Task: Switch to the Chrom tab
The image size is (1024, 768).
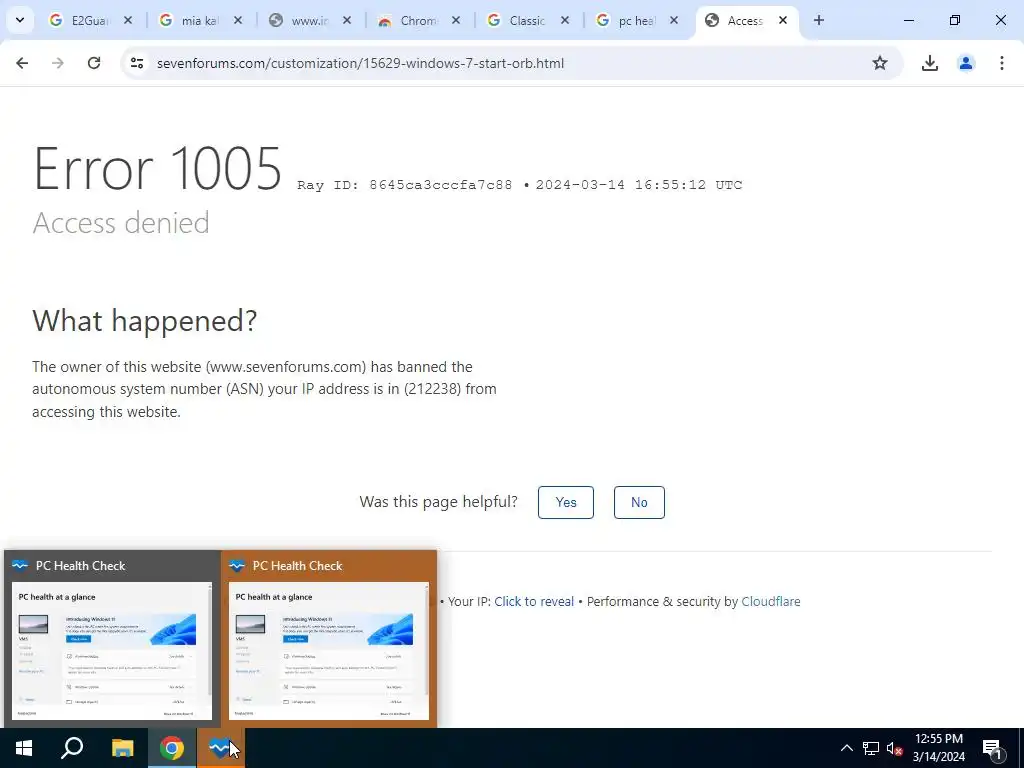Action: pos(416,21)
